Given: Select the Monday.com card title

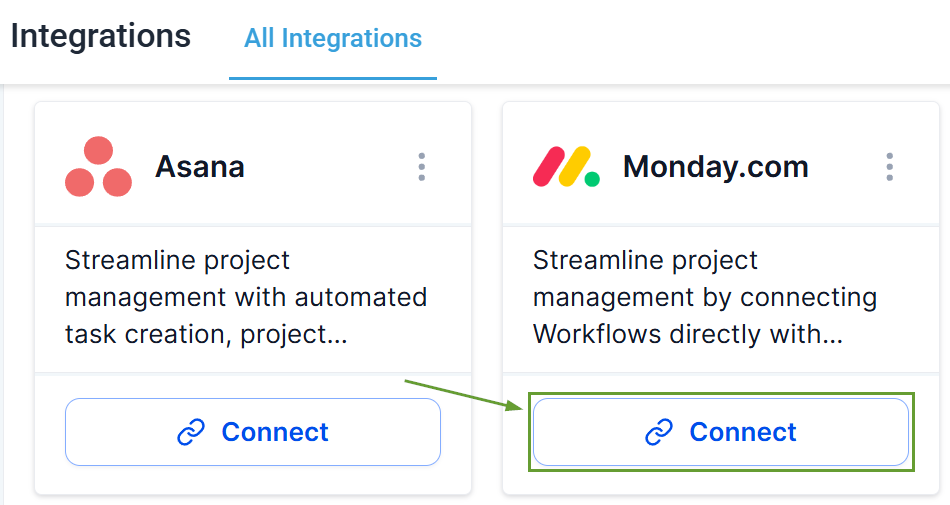Looking at the screenshot, I should [x=715, y=167].
